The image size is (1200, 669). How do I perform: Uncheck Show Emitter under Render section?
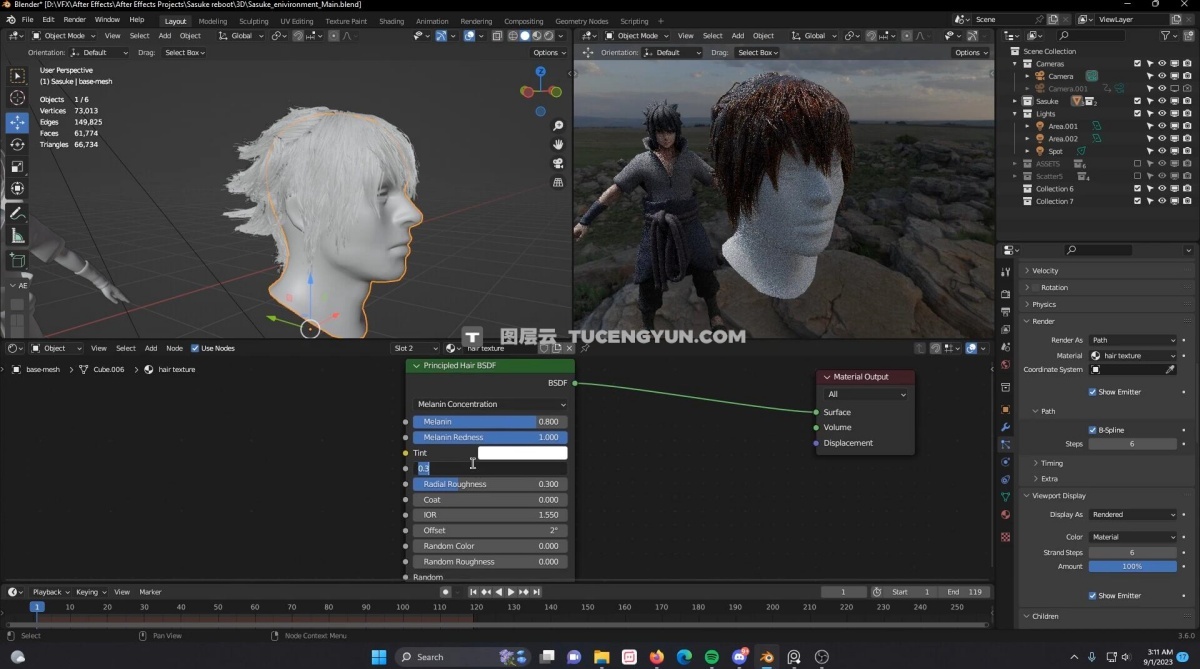click(x=1093, y=392)
